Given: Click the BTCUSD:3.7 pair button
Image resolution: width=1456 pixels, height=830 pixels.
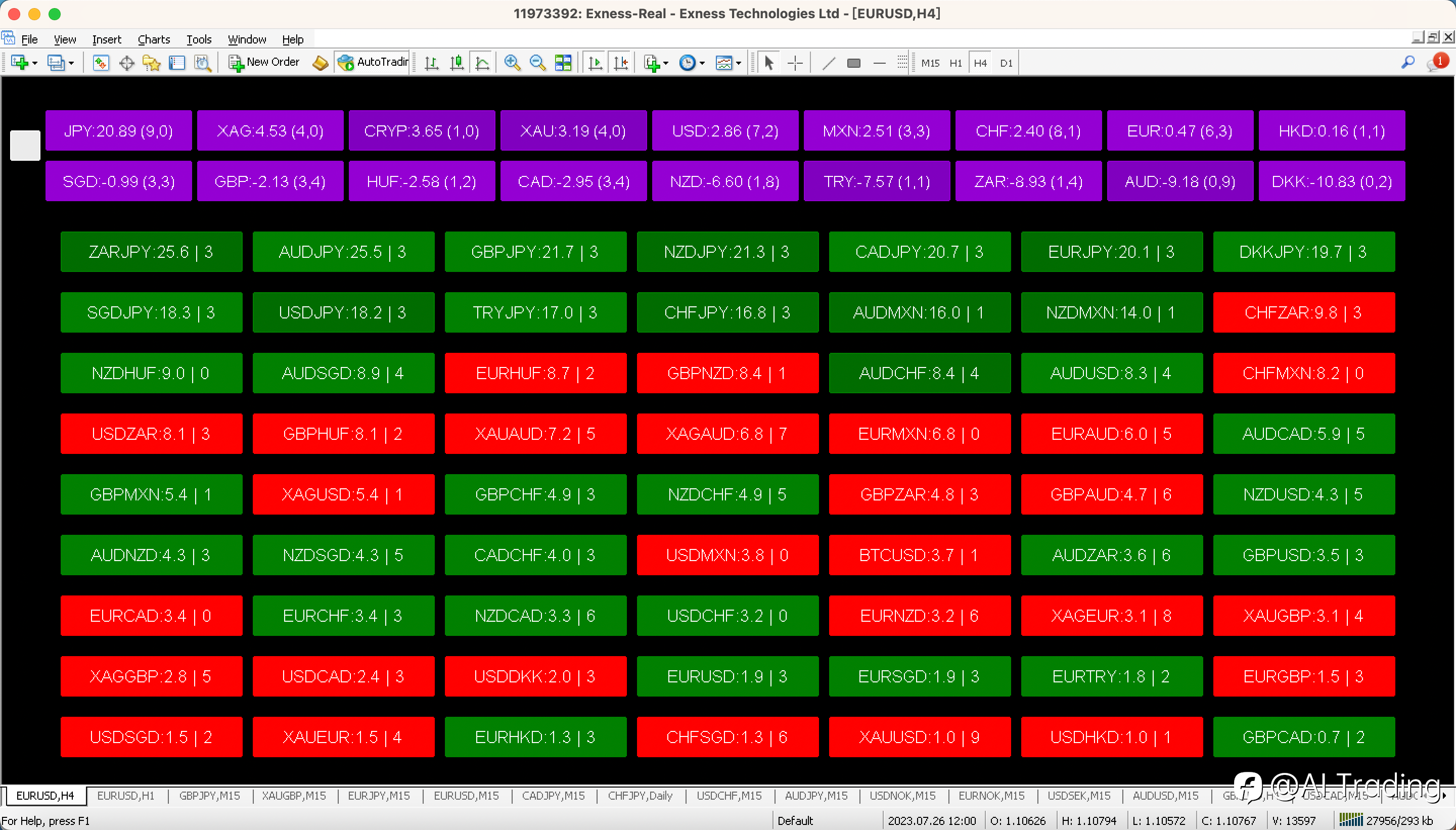Looking at the screenshot, I should (920, 555).
